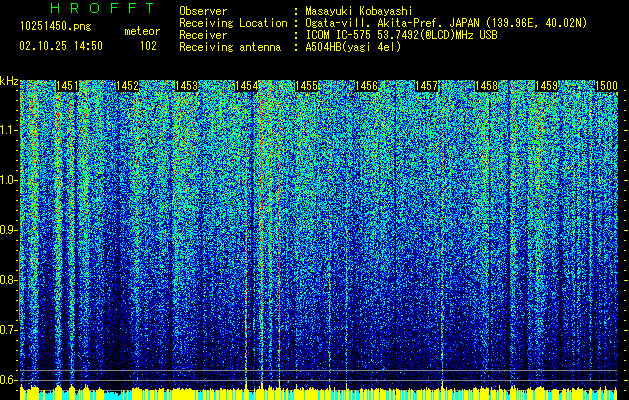
Task: Click the 1.0 frequency axis label
Action: [x=8, y=180]
